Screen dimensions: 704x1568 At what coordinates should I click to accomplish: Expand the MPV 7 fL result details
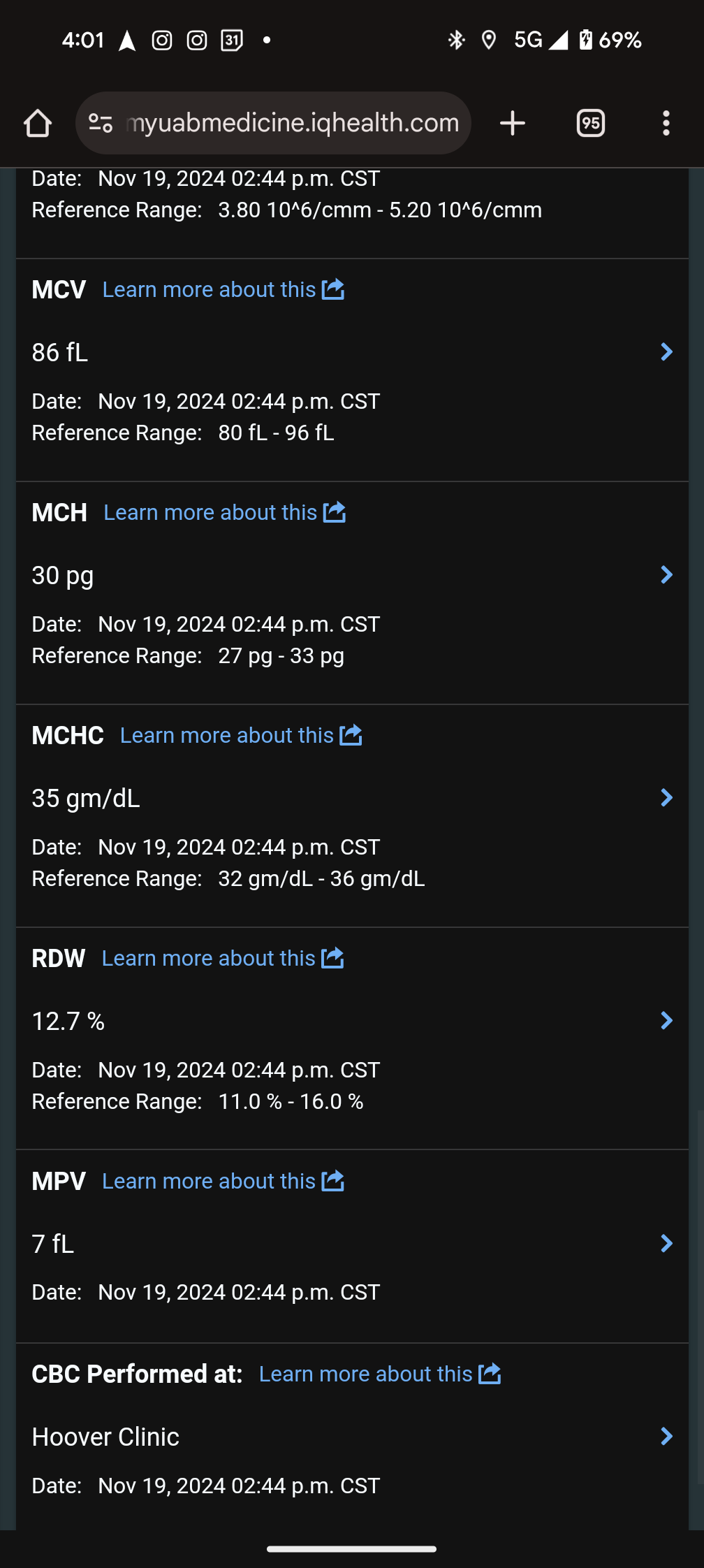tap(666, 1244)
